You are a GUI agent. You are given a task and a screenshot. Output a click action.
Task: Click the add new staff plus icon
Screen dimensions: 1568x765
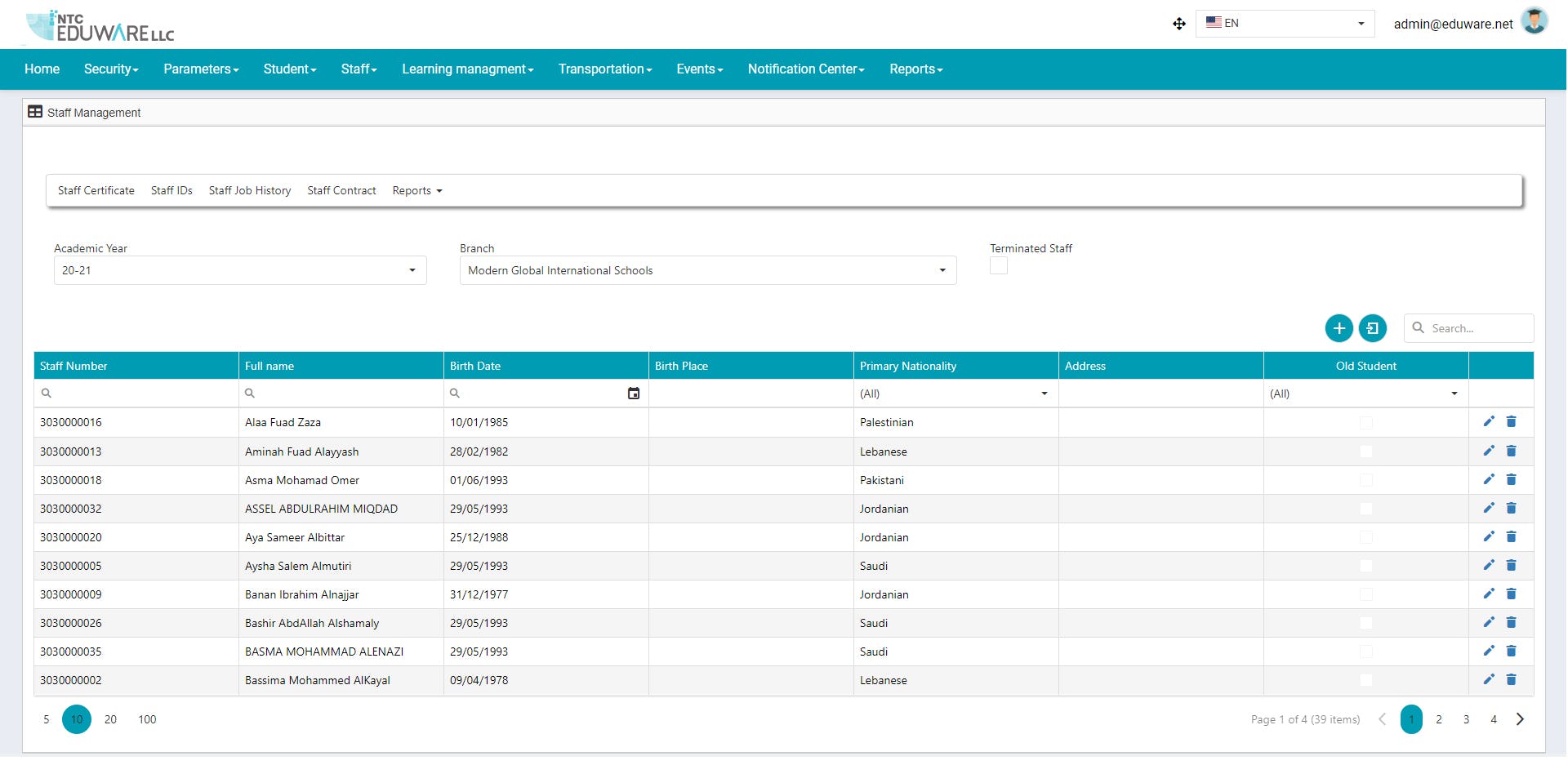point(1339,327)
